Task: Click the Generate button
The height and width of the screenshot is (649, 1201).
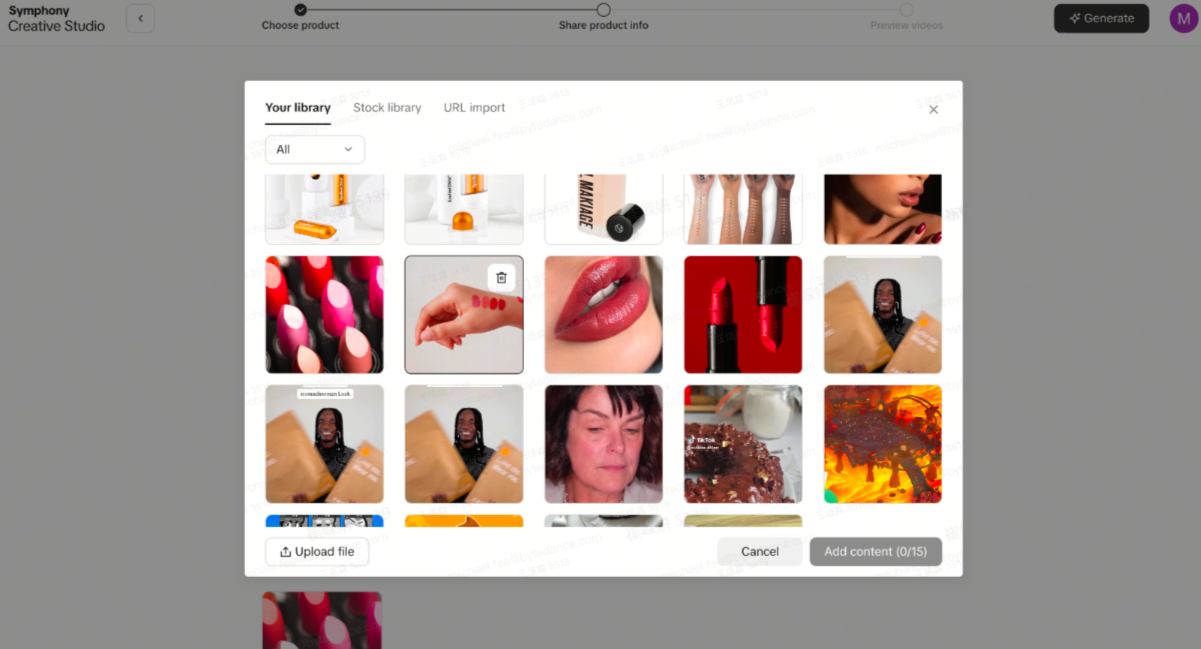Action: pos(1101,18)
